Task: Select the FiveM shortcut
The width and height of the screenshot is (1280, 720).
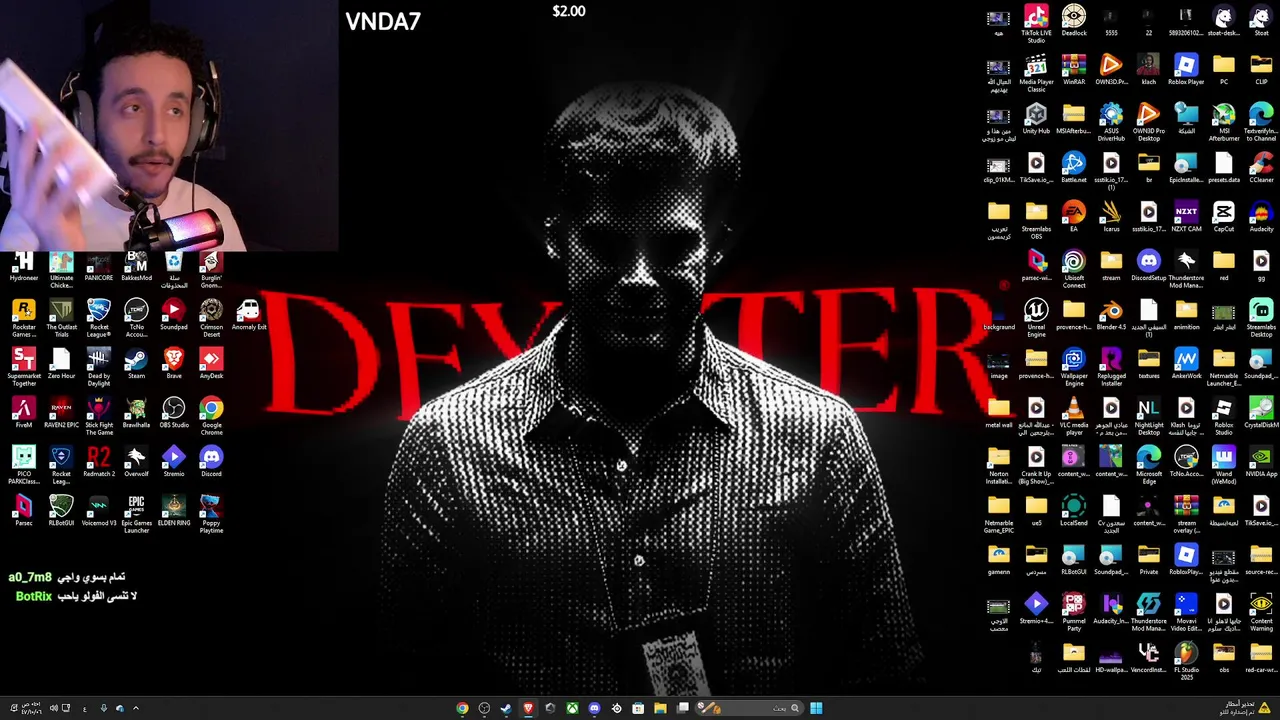Action: pos(23,413)
